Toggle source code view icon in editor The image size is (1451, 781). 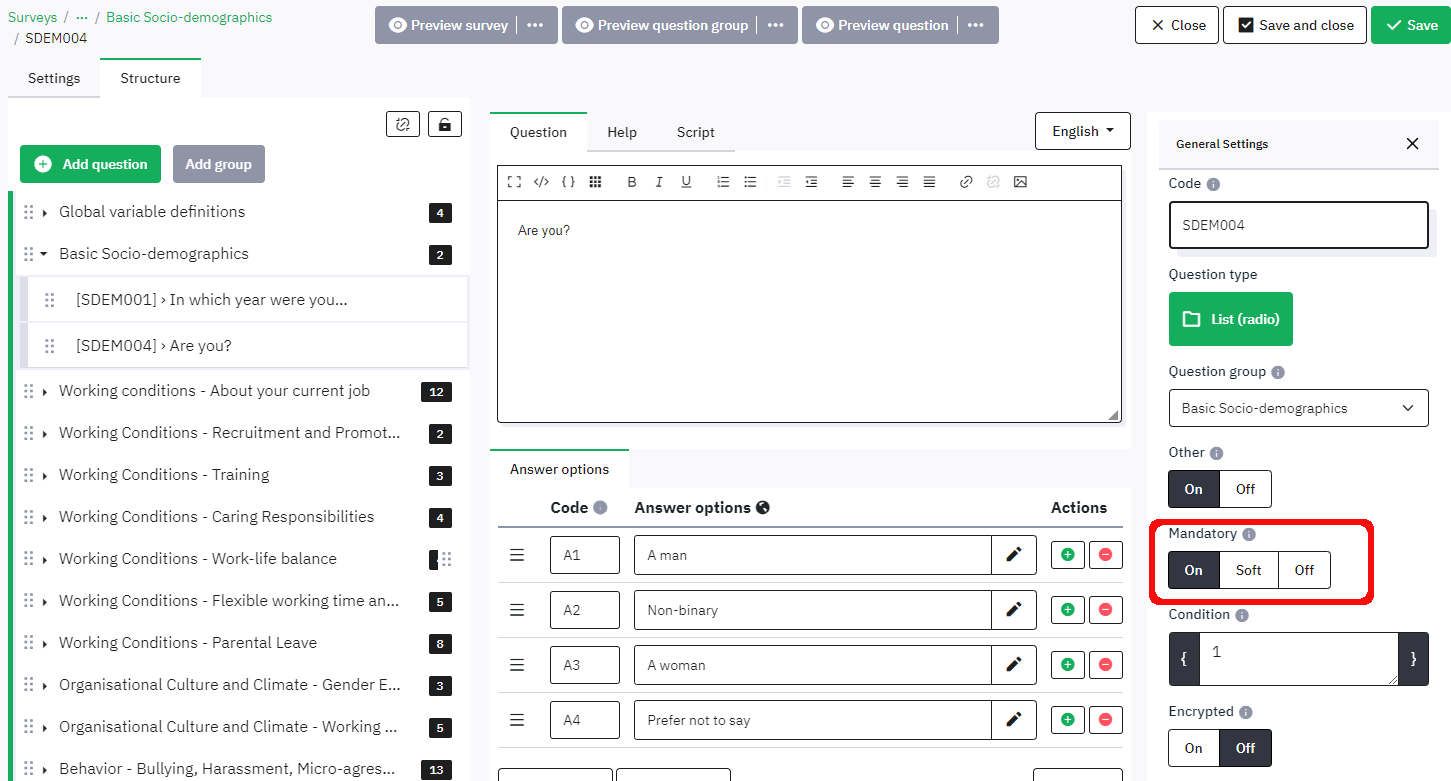coord(541,182)
